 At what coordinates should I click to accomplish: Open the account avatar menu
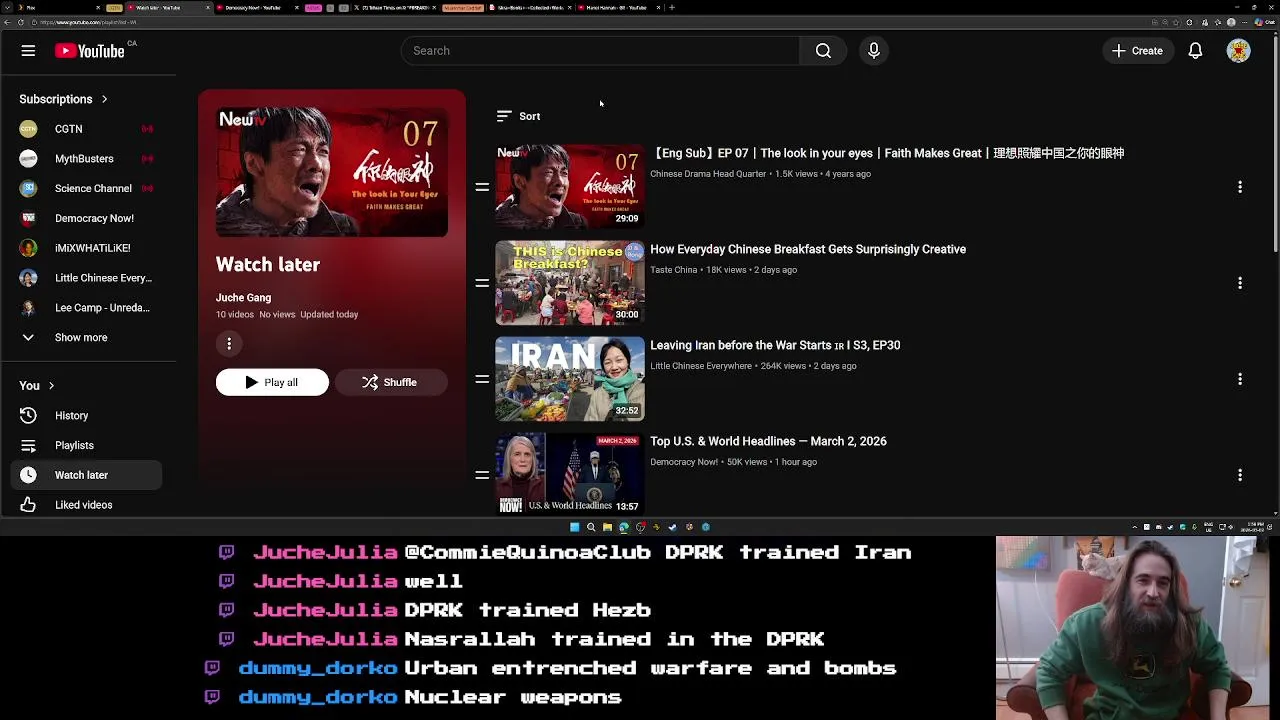pos(1238,51)
